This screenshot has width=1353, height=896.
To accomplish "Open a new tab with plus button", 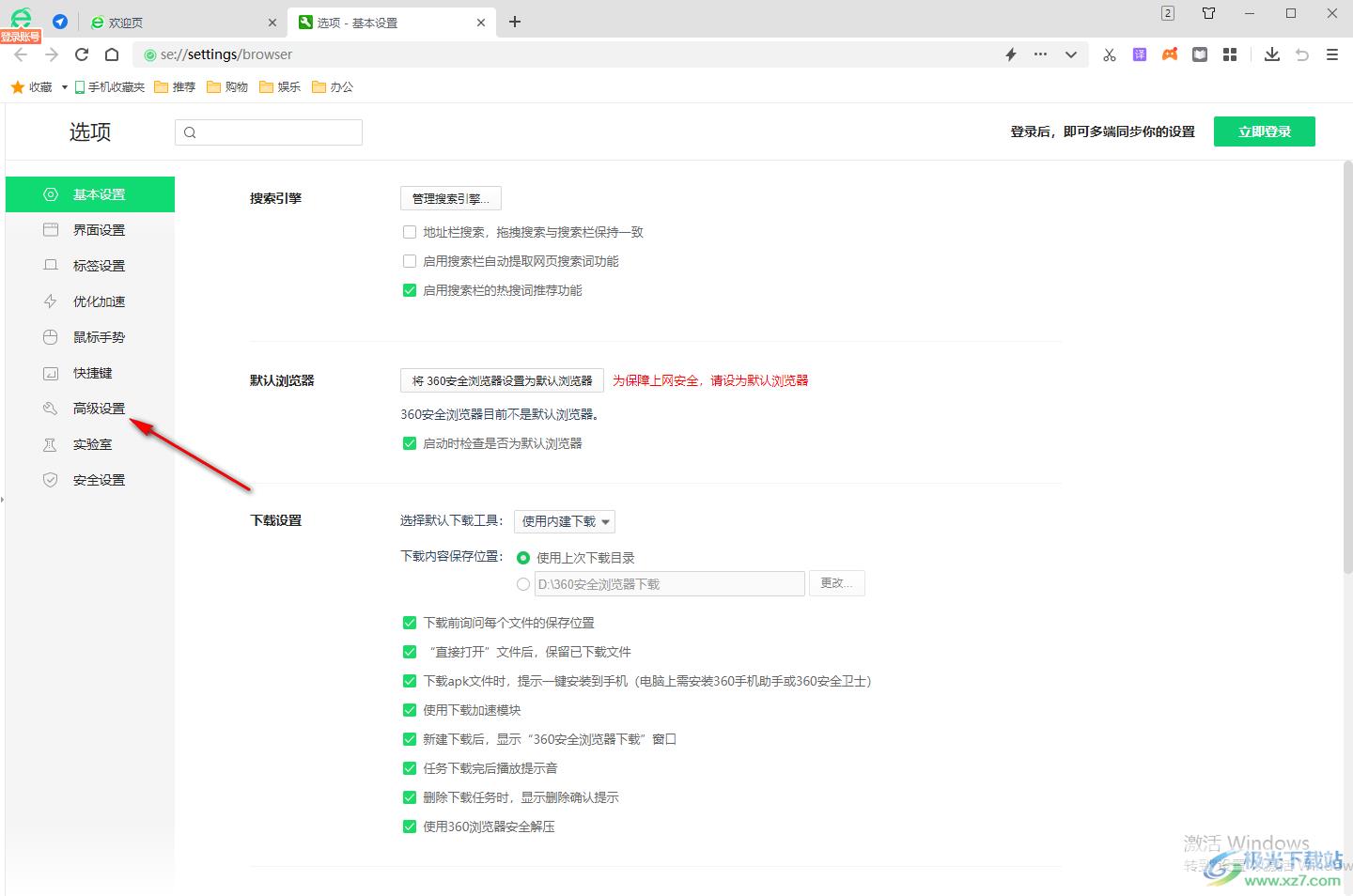I will (x=515, y=22).
